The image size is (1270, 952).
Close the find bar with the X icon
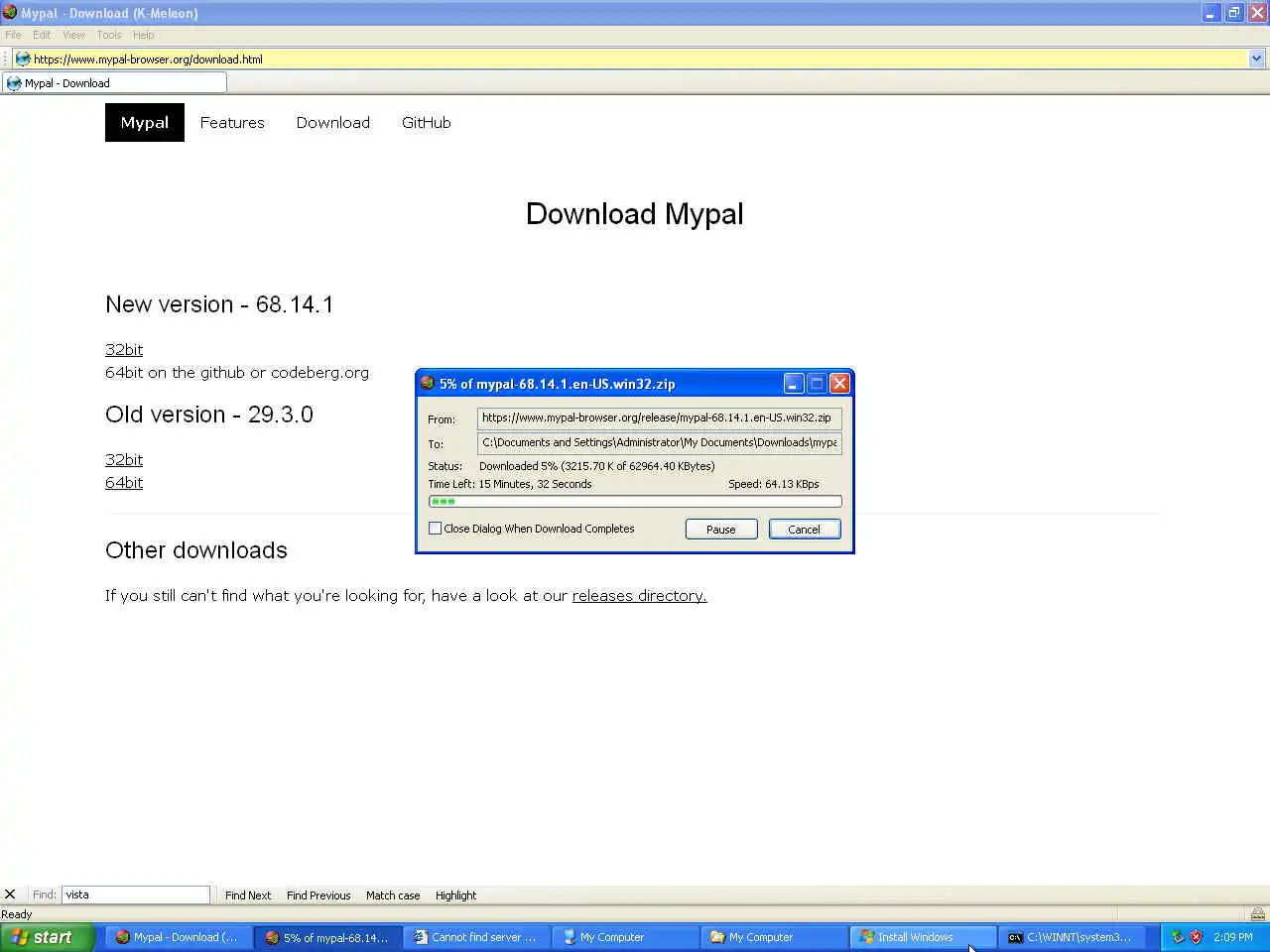point(10,894)
